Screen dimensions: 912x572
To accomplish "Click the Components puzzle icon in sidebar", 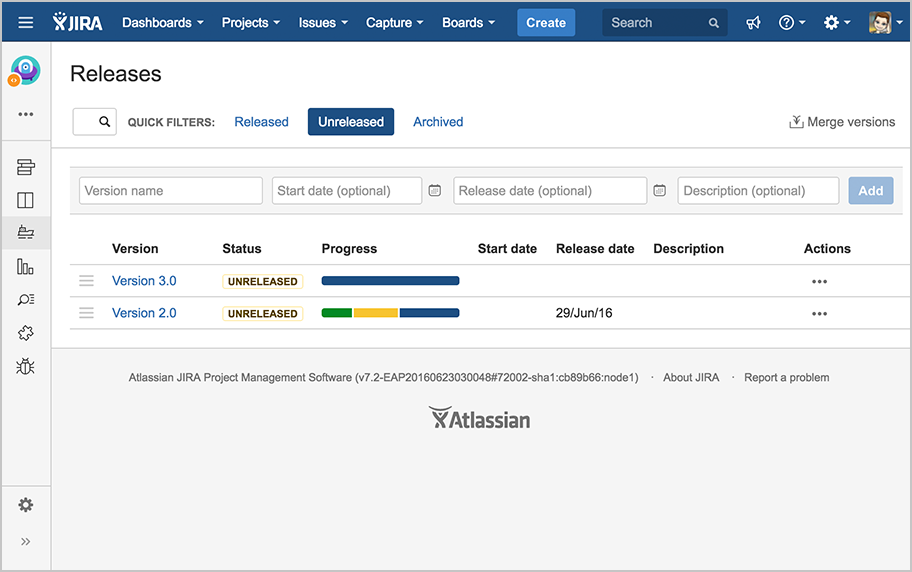I will click(26, 333).
